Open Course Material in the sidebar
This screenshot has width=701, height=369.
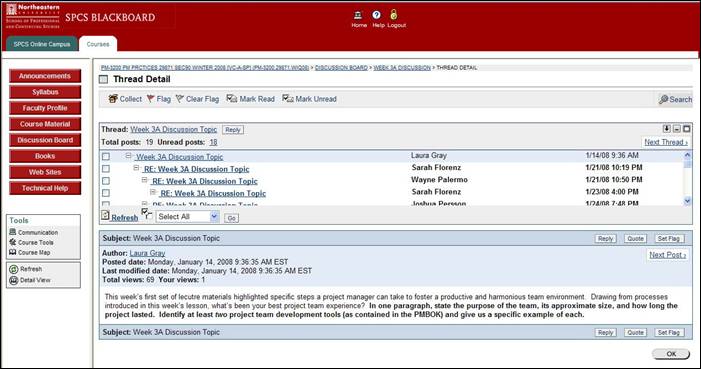pos(45,124)
